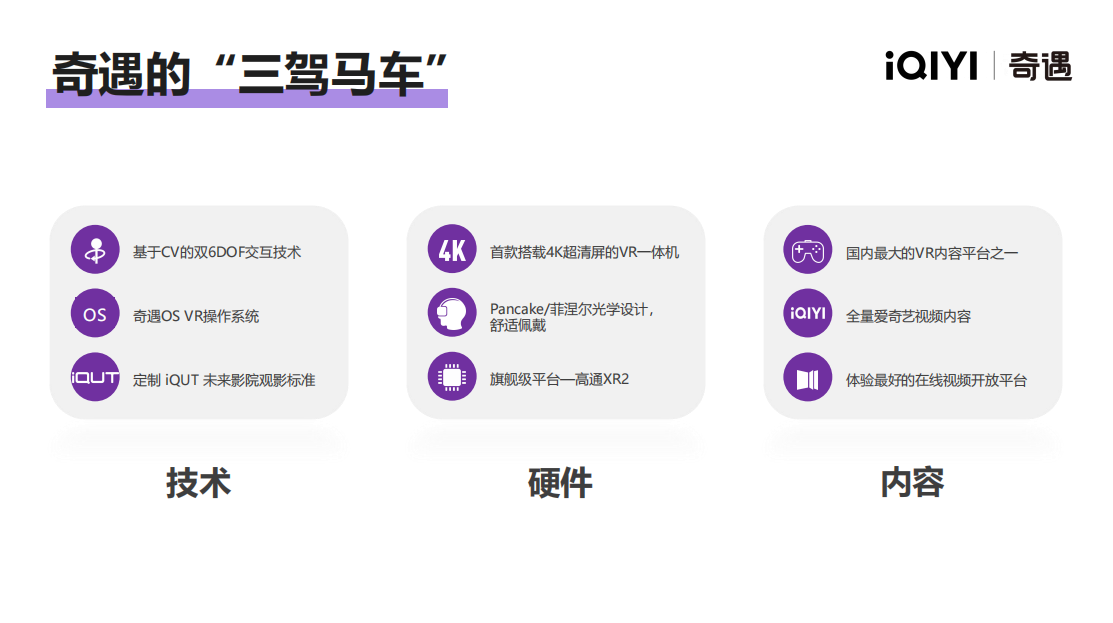Click the purple OS circle icon
1113x623 pixels.
click(x=95, y=314)
